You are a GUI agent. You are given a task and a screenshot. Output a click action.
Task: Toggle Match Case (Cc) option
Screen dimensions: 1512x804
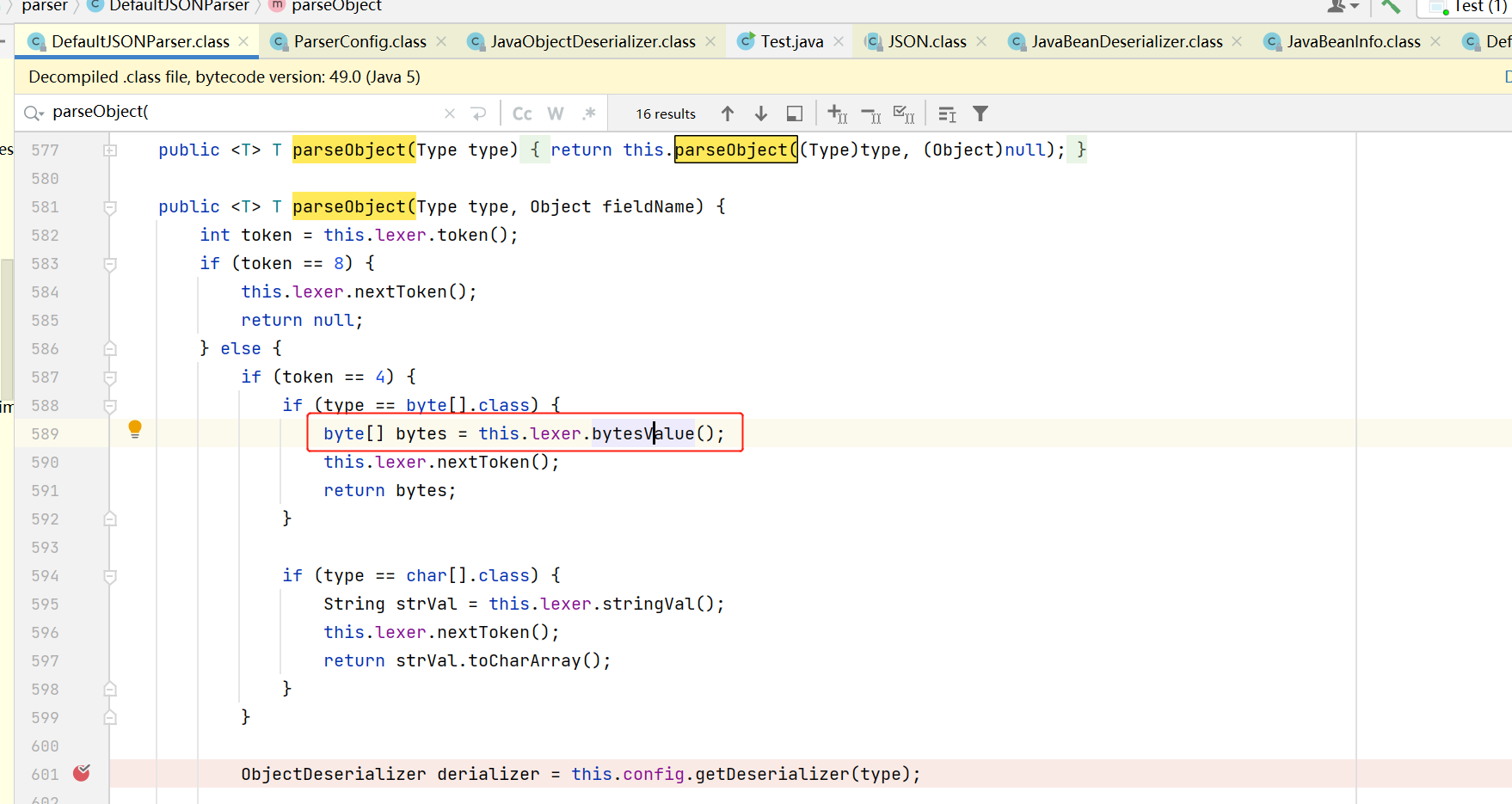pyautogui.click(x=522, y=114)
